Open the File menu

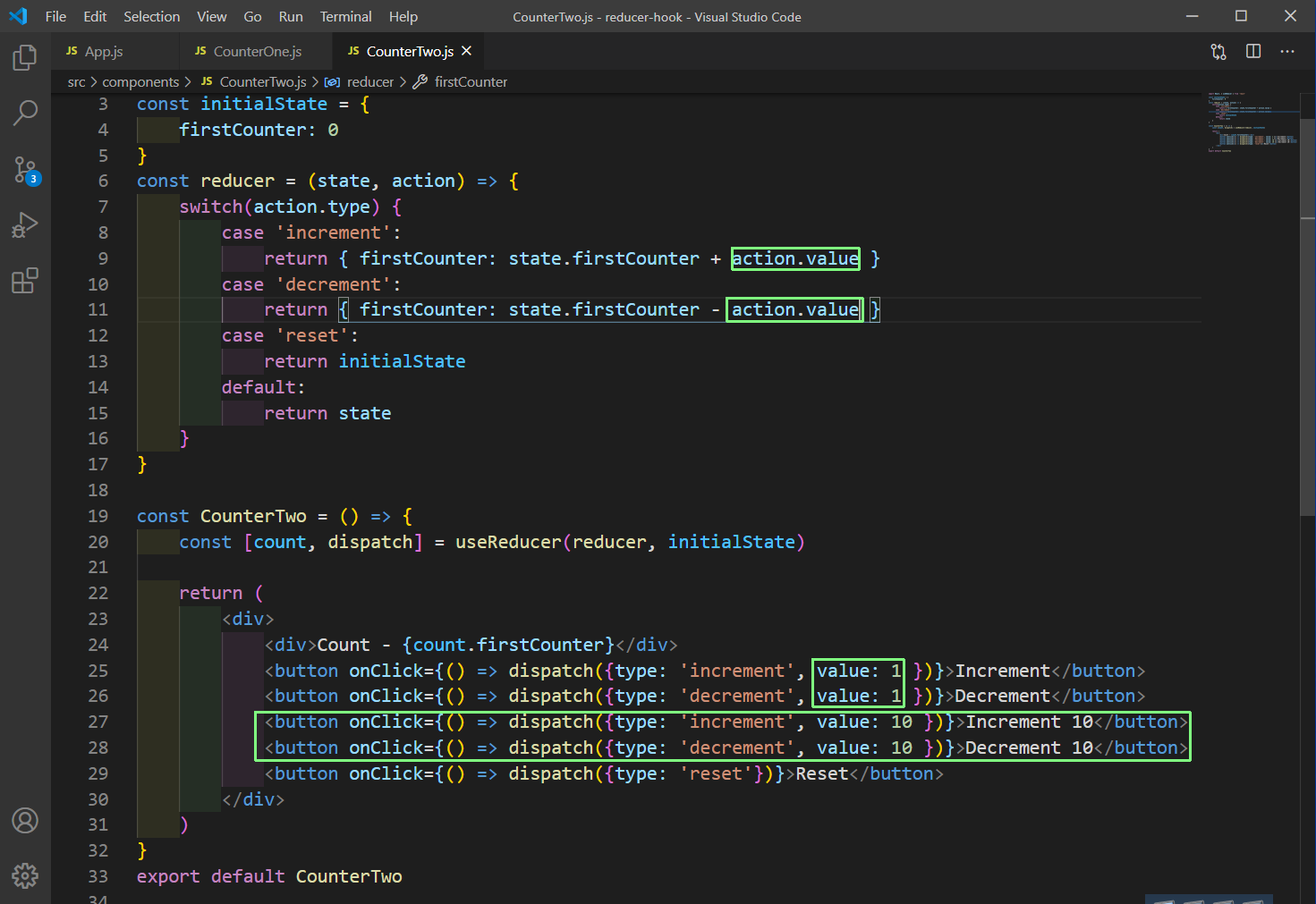click(x=55, y=16)
